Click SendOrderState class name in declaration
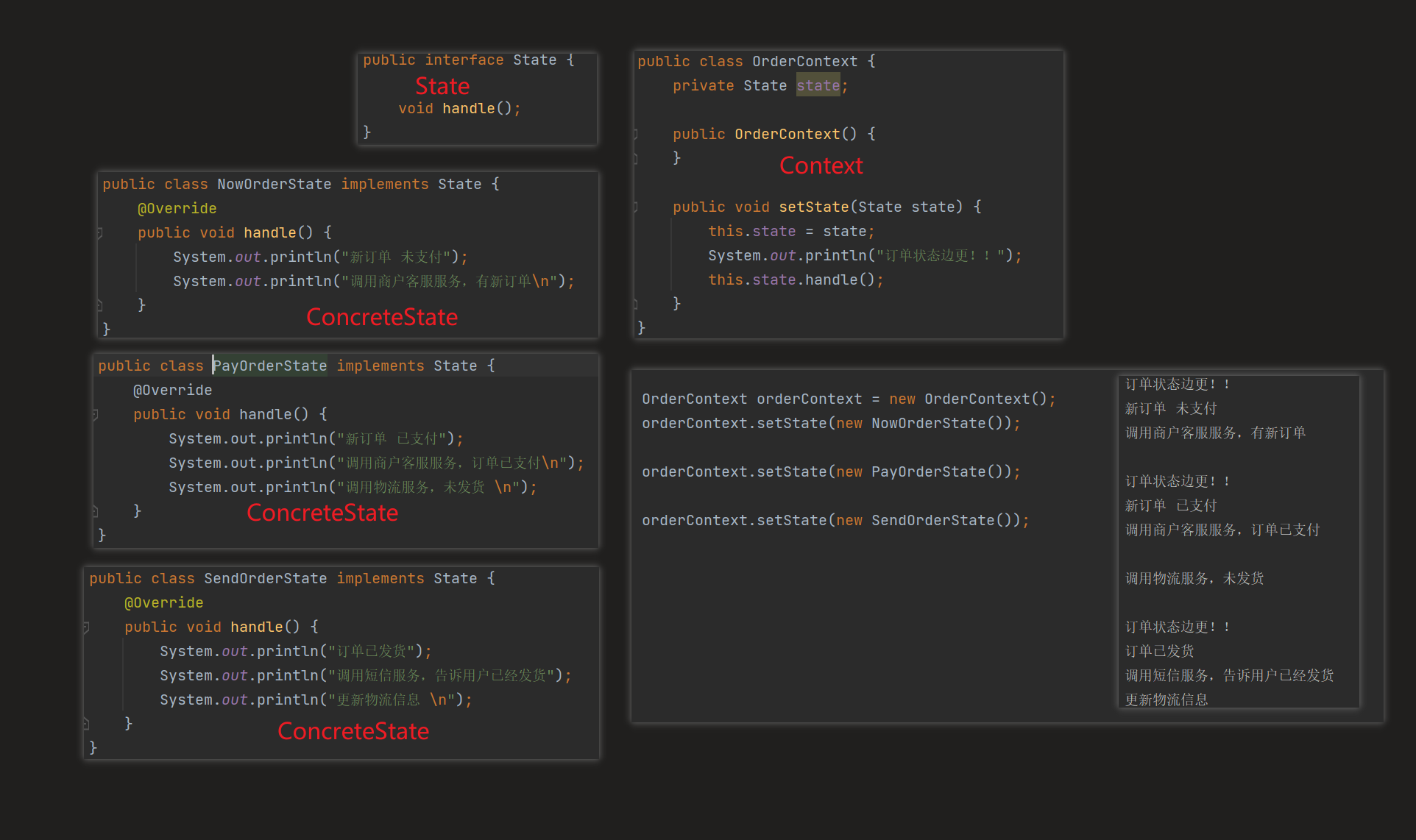1416x840 pixels. pyautogui.click(x=266, y=579)
